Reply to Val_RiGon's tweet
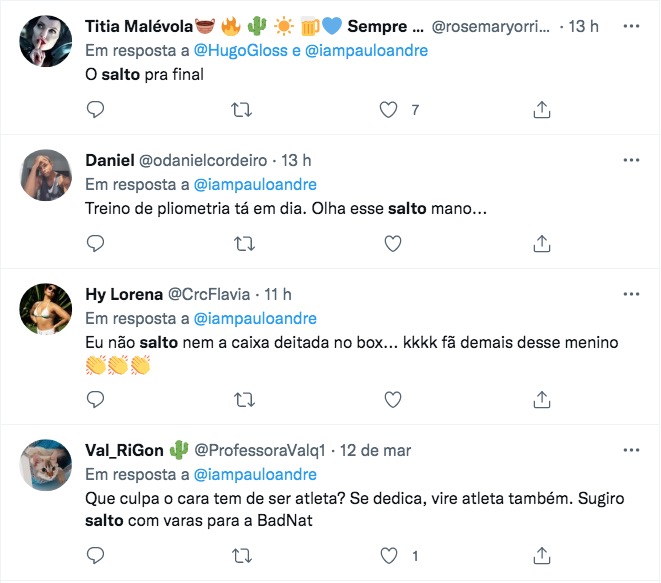 [96, 554]
